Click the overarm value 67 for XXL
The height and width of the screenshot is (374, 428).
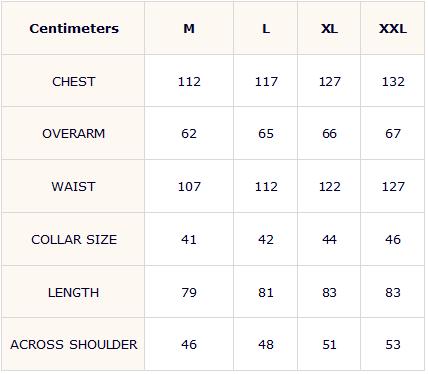(393, 134)
